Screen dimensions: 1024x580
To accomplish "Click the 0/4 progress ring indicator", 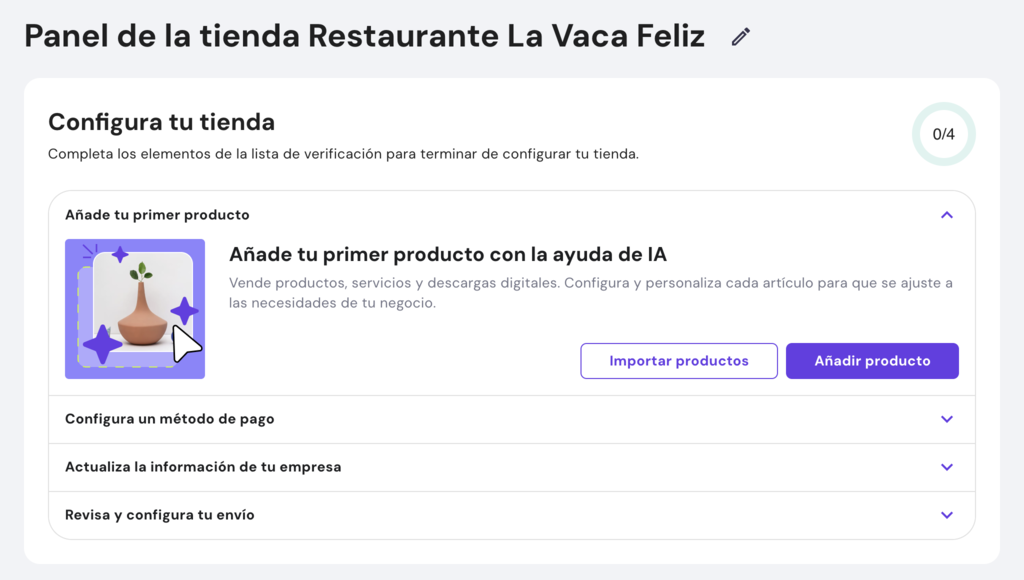I will 943,133.
